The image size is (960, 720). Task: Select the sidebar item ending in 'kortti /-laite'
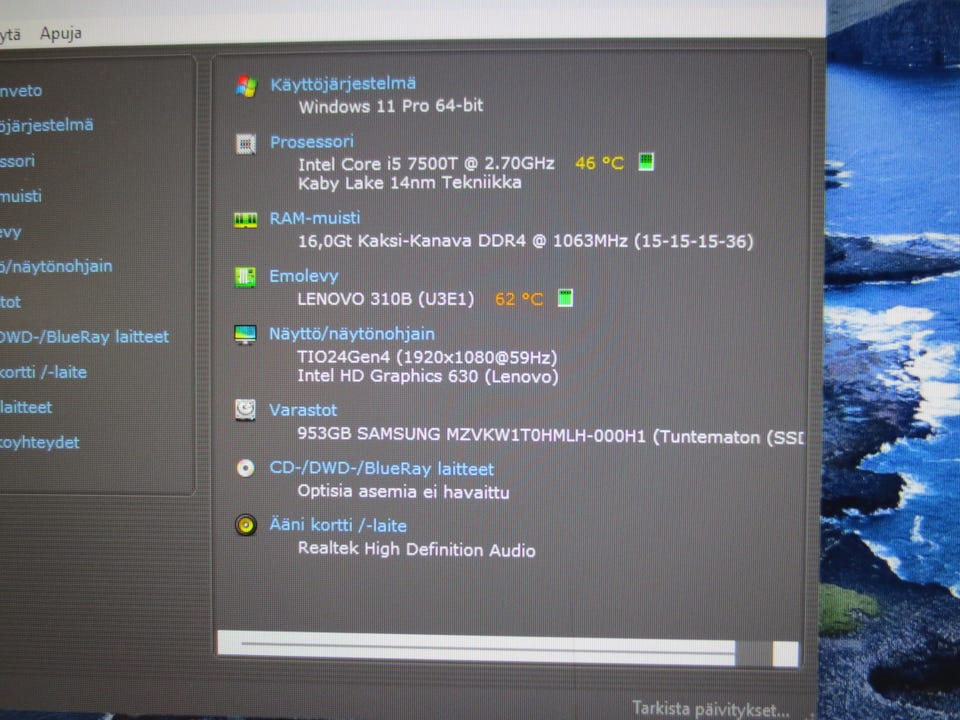coord(43,372)
